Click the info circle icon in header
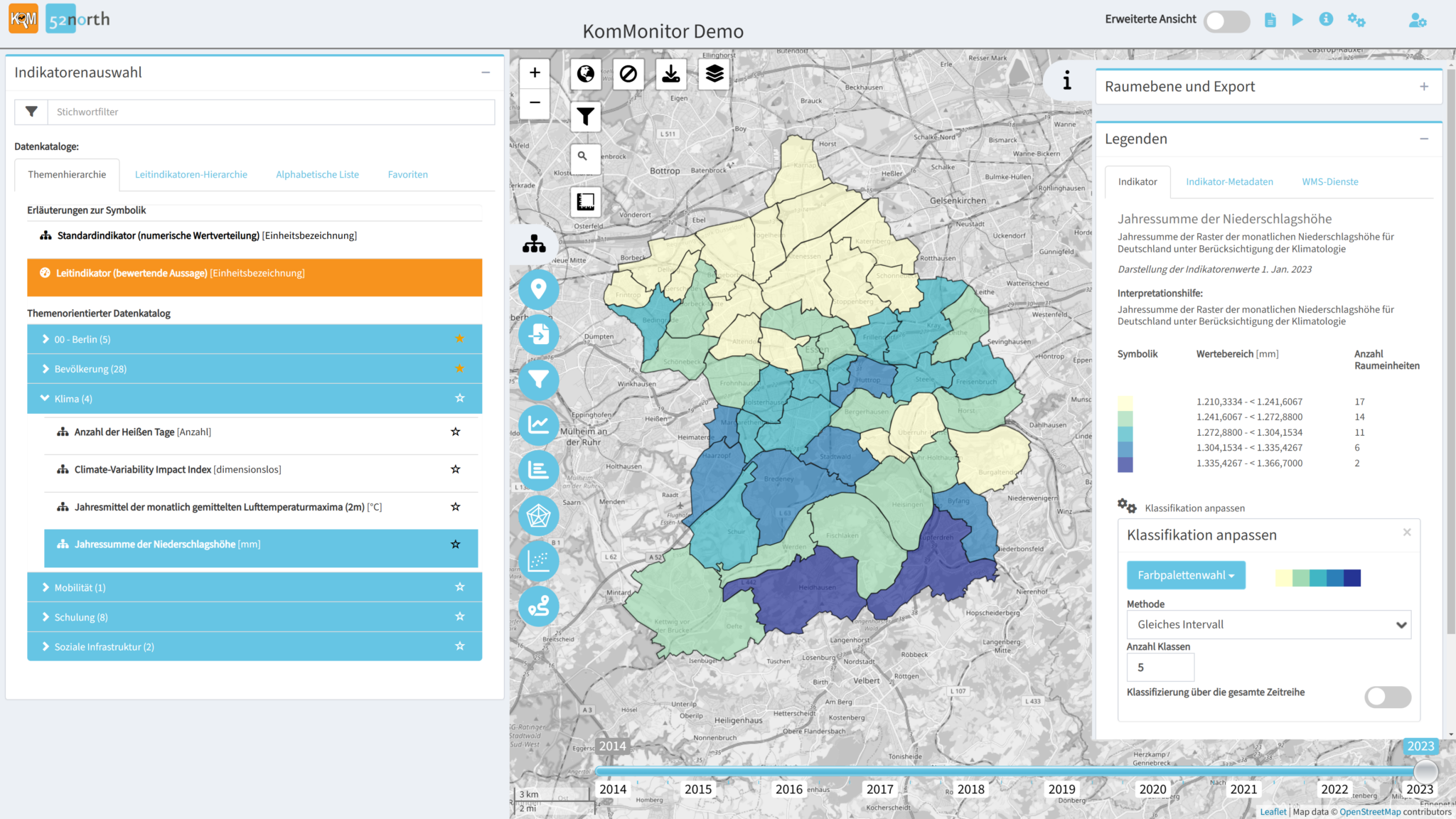The image size is (1456, 819). tap(1326, 19)
